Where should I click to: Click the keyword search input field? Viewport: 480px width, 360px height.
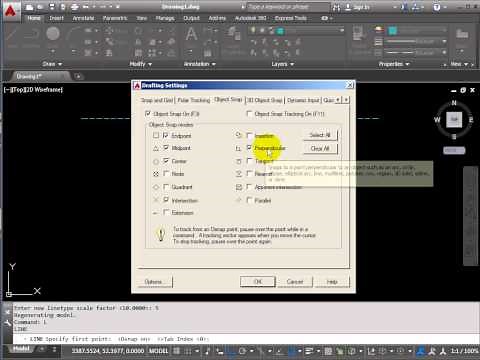(287, 7)
